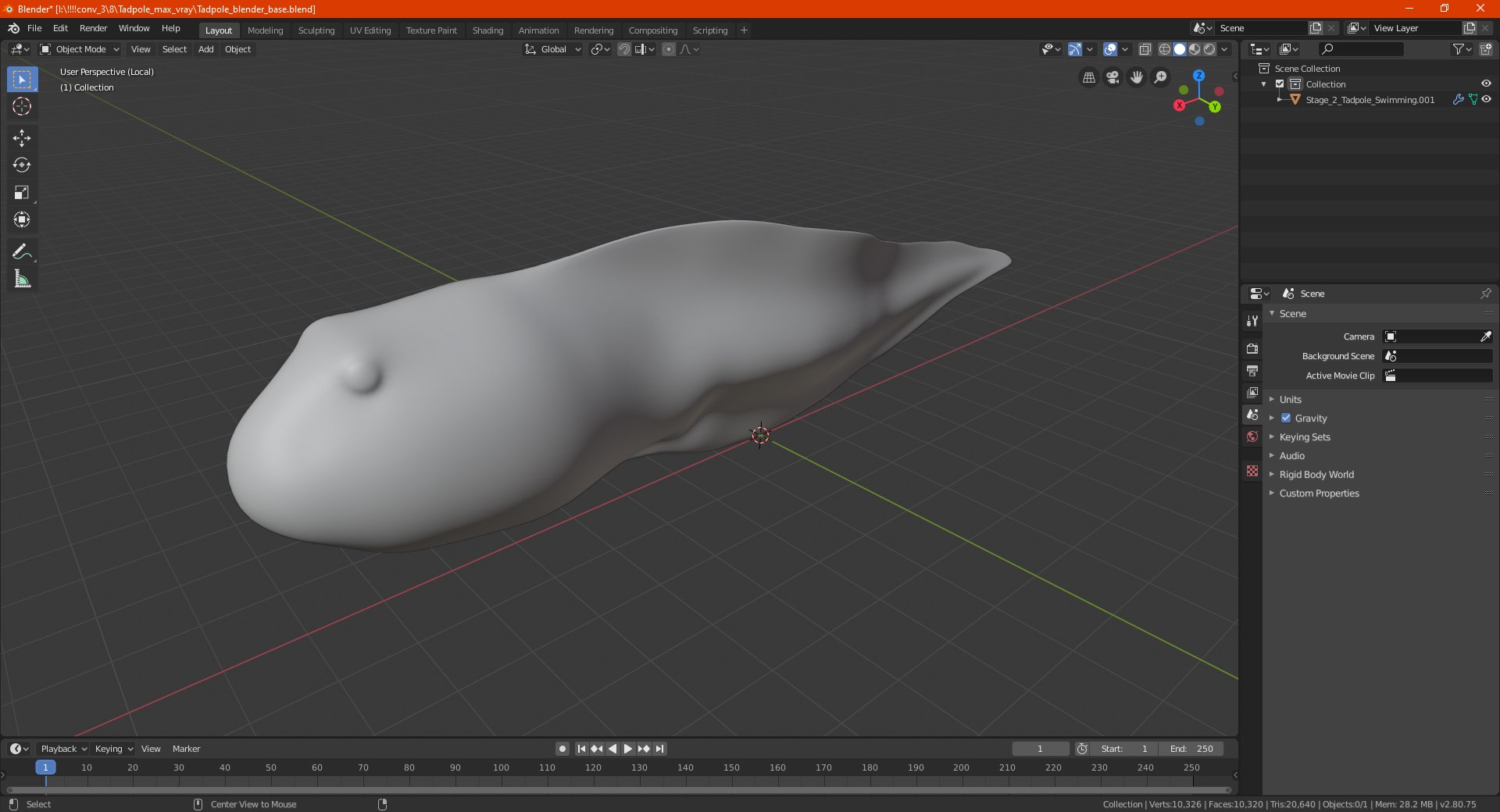Switch to the Sculpting workspace tab

(x=316, y=30)
